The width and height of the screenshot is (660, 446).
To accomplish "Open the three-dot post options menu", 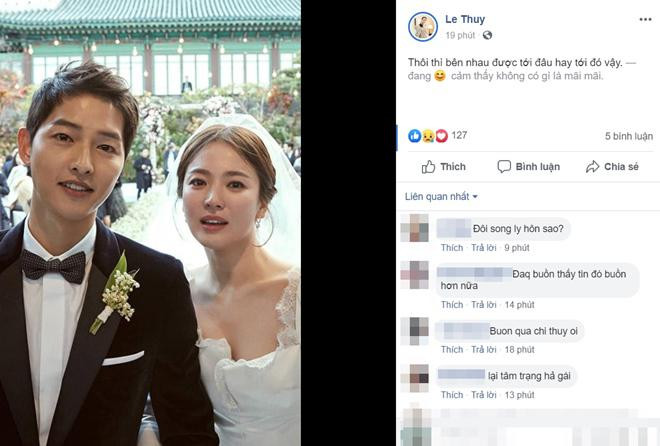I will click(645, 19).
